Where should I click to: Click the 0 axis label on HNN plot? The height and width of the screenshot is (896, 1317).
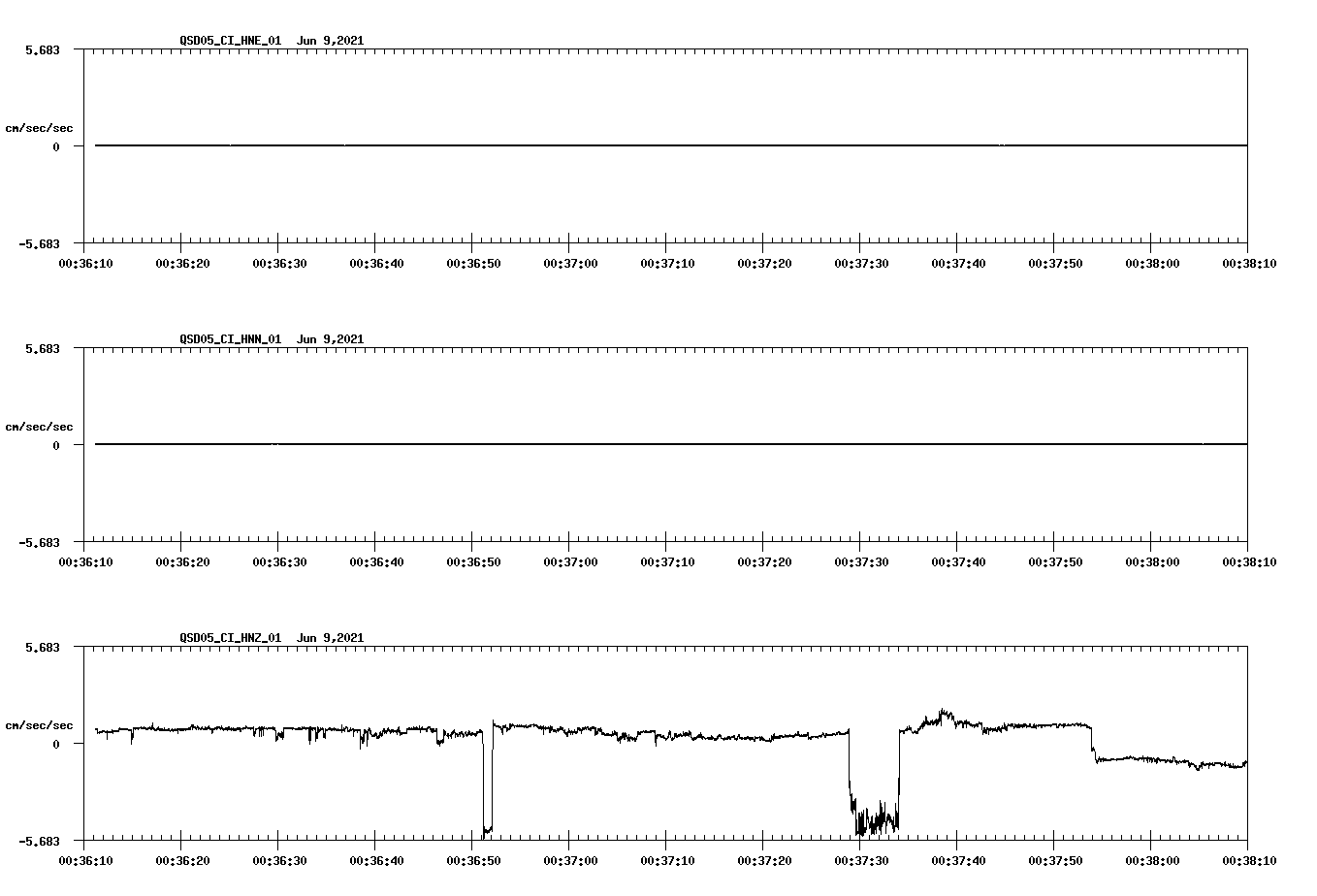(56, 445)
